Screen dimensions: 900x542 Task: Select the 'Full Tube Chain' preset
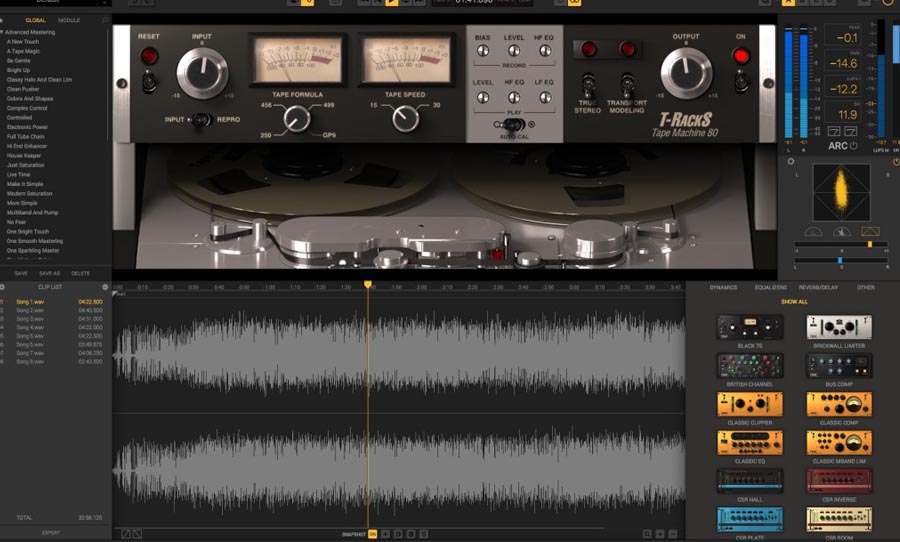[25, 137]
